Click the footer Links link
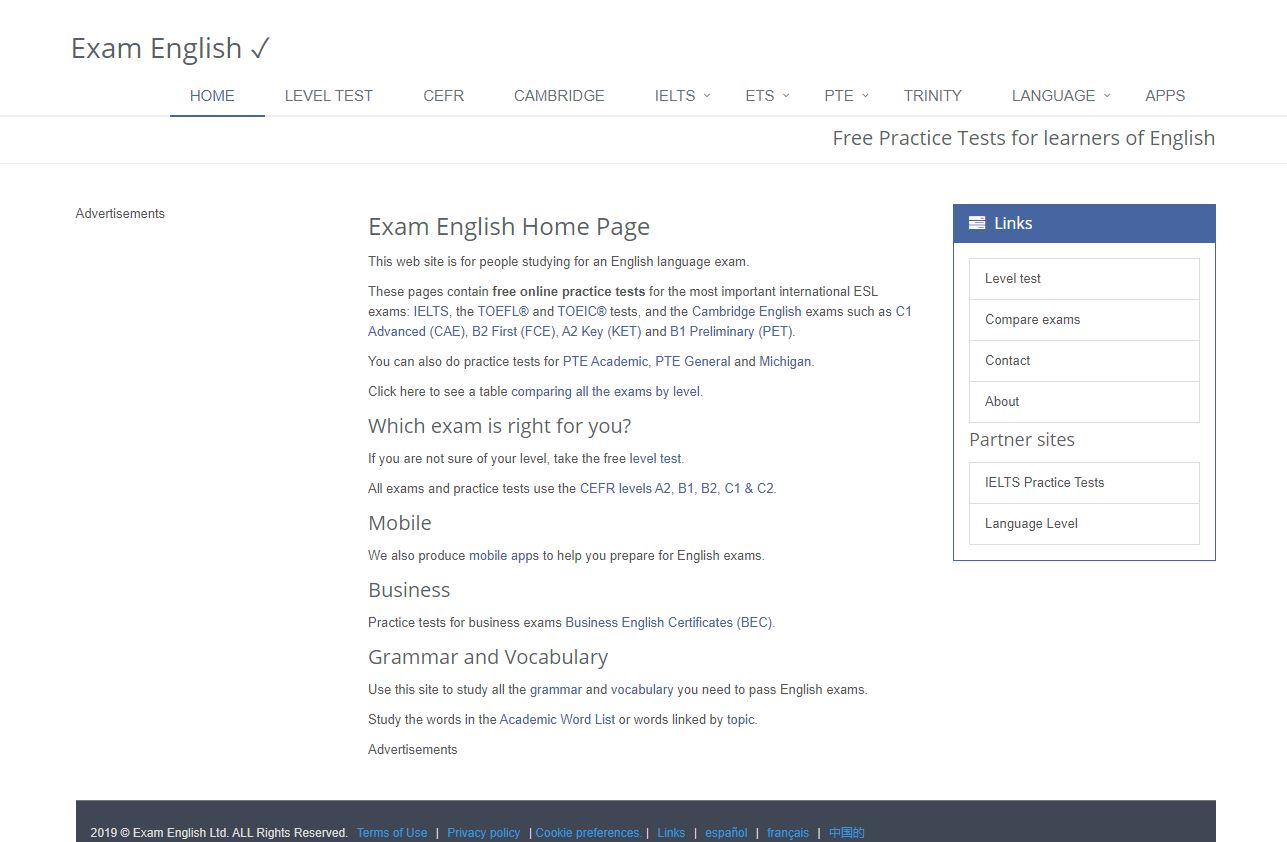The image size is (1287, 842). point(671,832)
